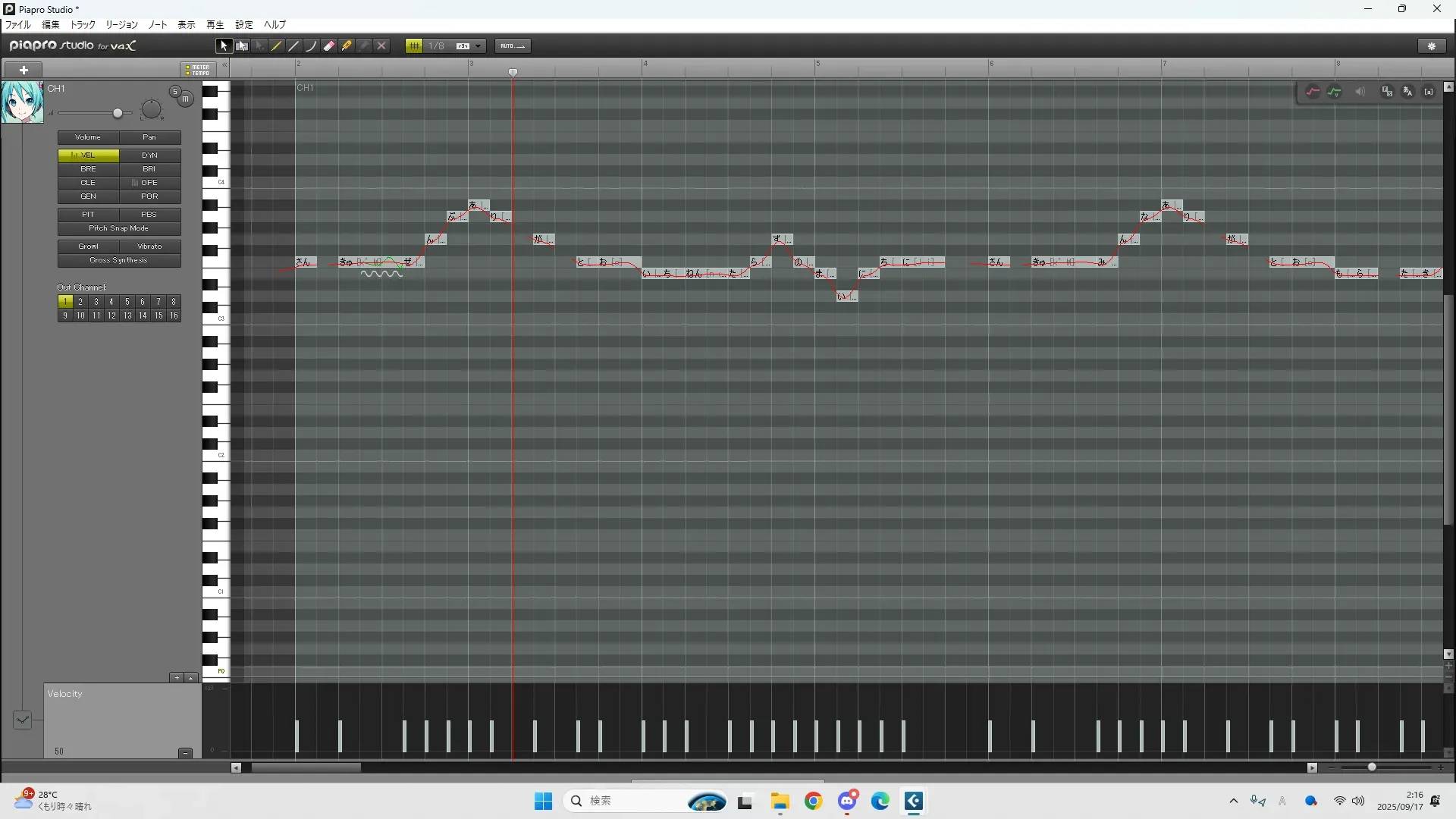The width and height of the screenshot is (1456, 819).
Task: Click the Pitch Snap Mode button
Action: click(x=119, y=228)
